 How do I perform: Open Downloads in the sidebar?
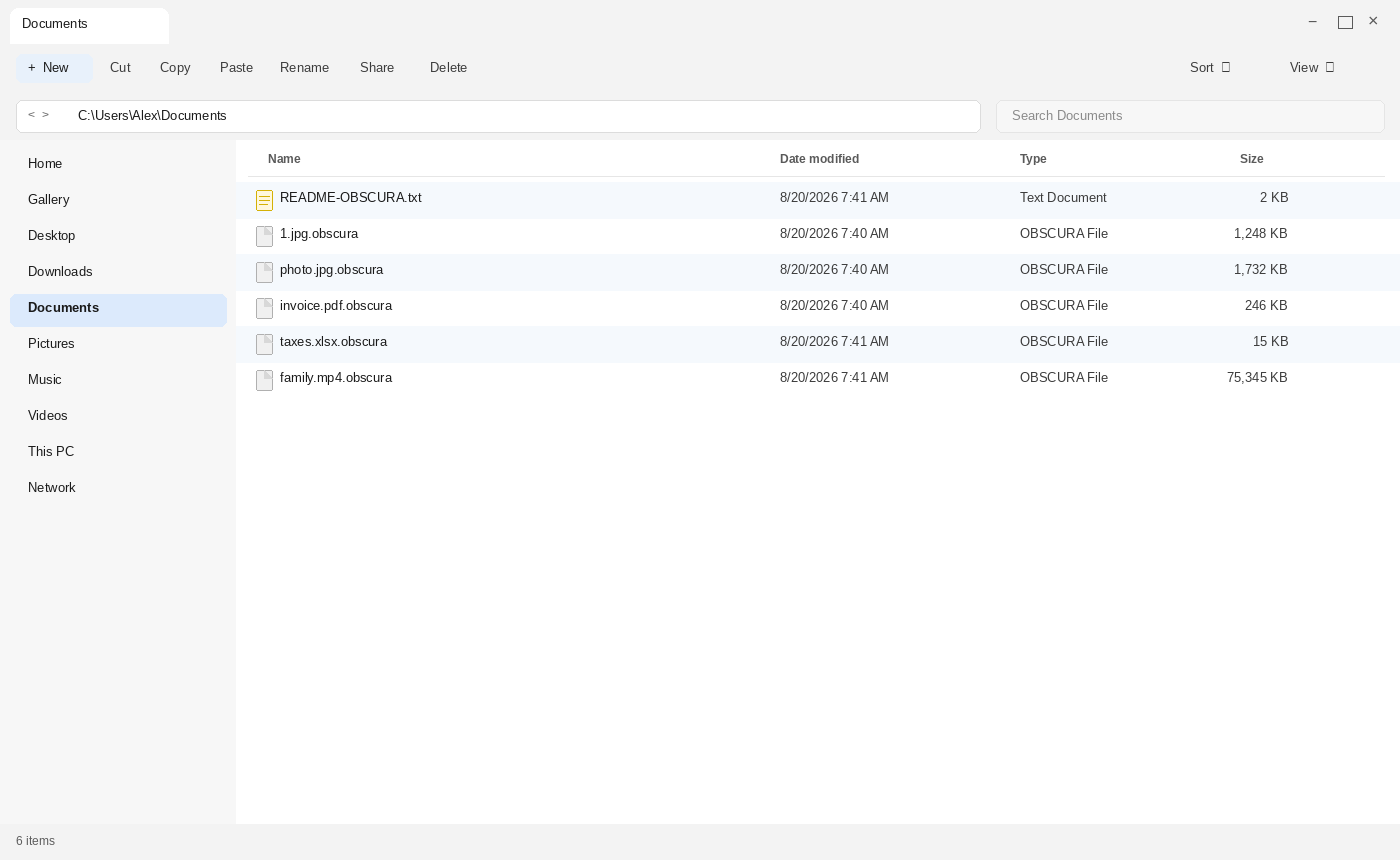[x=118, y=272]
